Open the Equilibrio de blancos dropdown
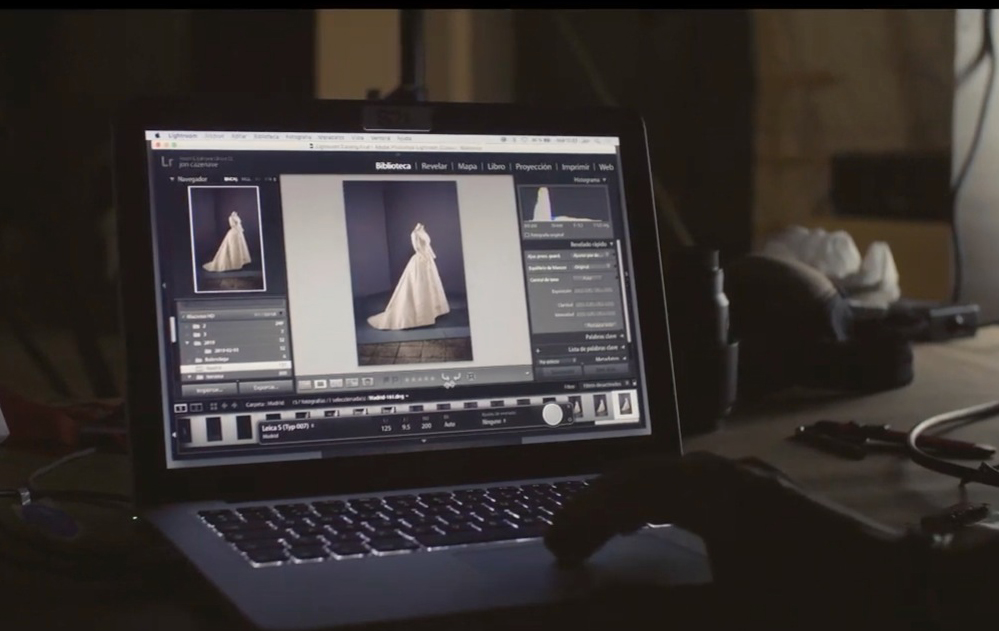The height and width of the screenshot is (631, 999). click(590, 268)
